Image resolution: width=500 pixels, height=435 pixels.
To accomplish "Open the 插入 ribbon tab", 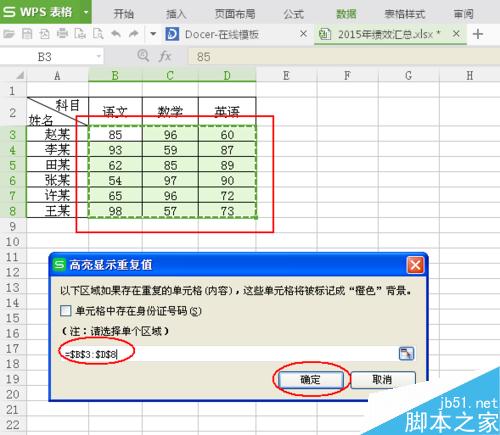I will tap(176, 14).
